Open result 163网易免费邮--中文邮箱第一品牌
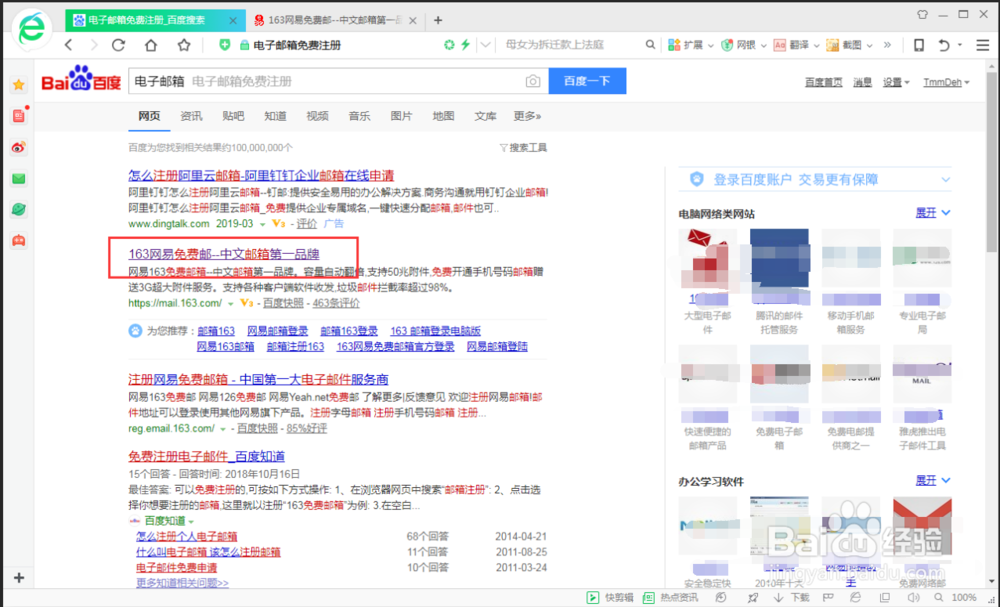This screenshot has width=1000, height=607. (x=224, y=254)
